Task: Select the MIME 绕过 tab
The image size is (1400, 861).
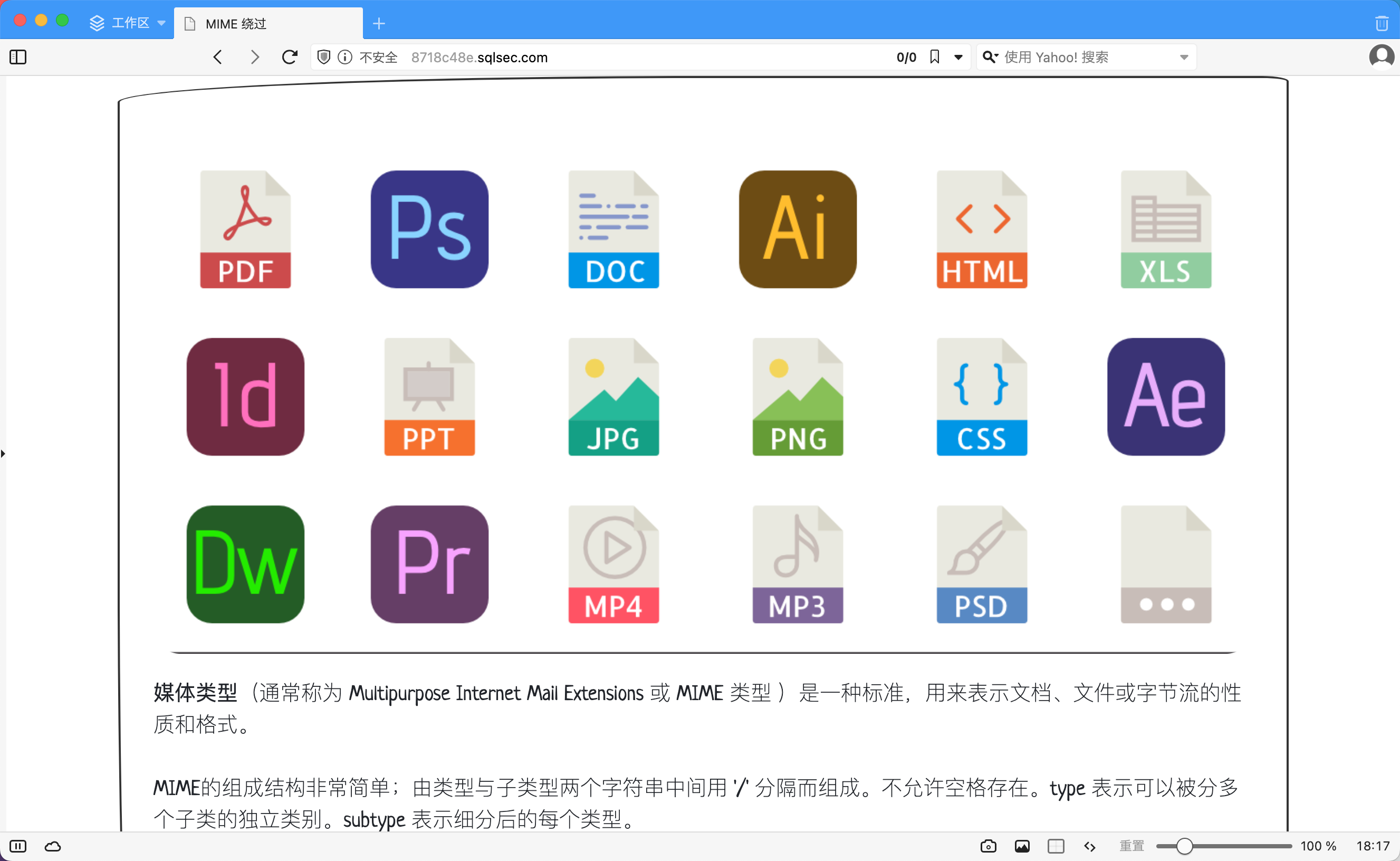Action: [x=268, y=23]
